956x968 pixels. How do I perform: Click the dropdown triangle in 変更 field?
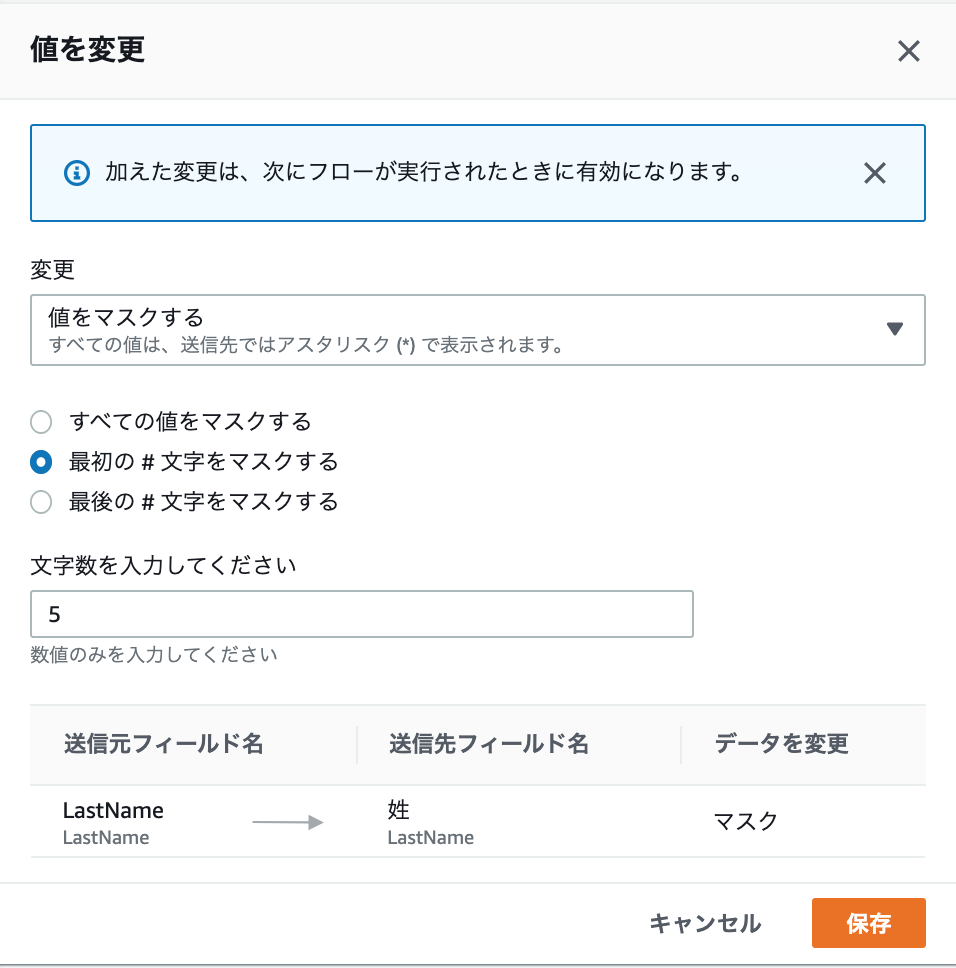895,329
